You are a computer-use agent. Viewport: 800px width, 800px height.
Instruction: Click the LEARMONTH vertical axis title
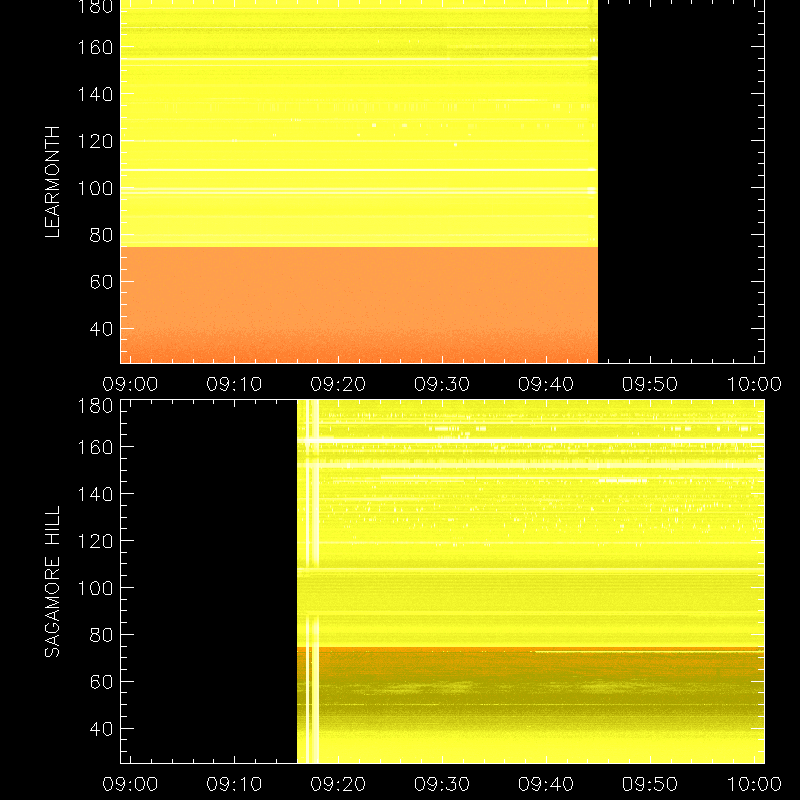pyautogui.click(x=53, y=182)
